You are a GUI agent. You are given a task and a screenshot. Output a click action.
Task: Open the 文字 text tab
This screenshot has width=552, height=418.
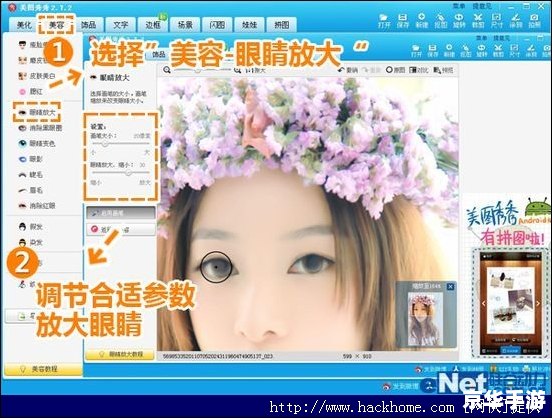coord(120,25)
